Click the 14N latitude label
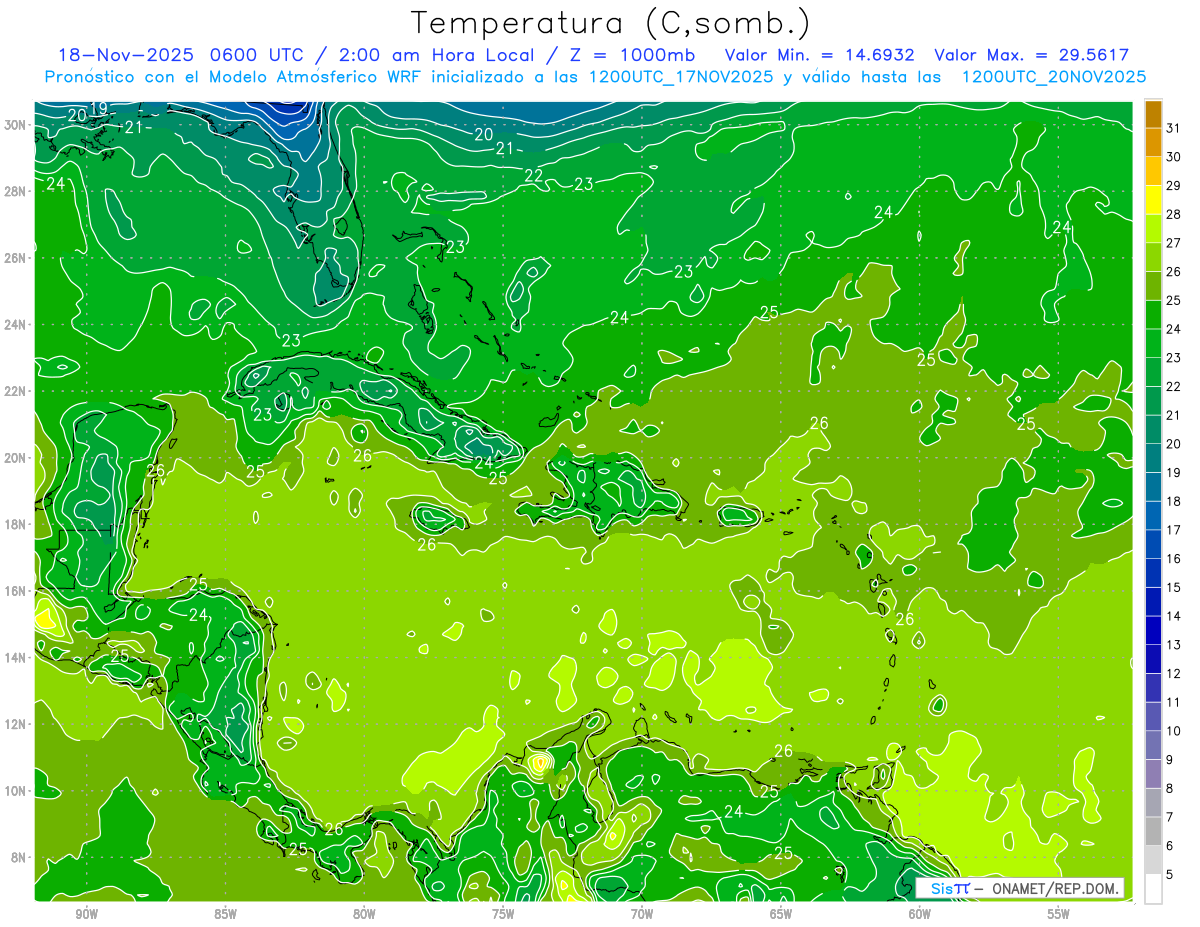 pyautogui.click(x=15, y=658)
